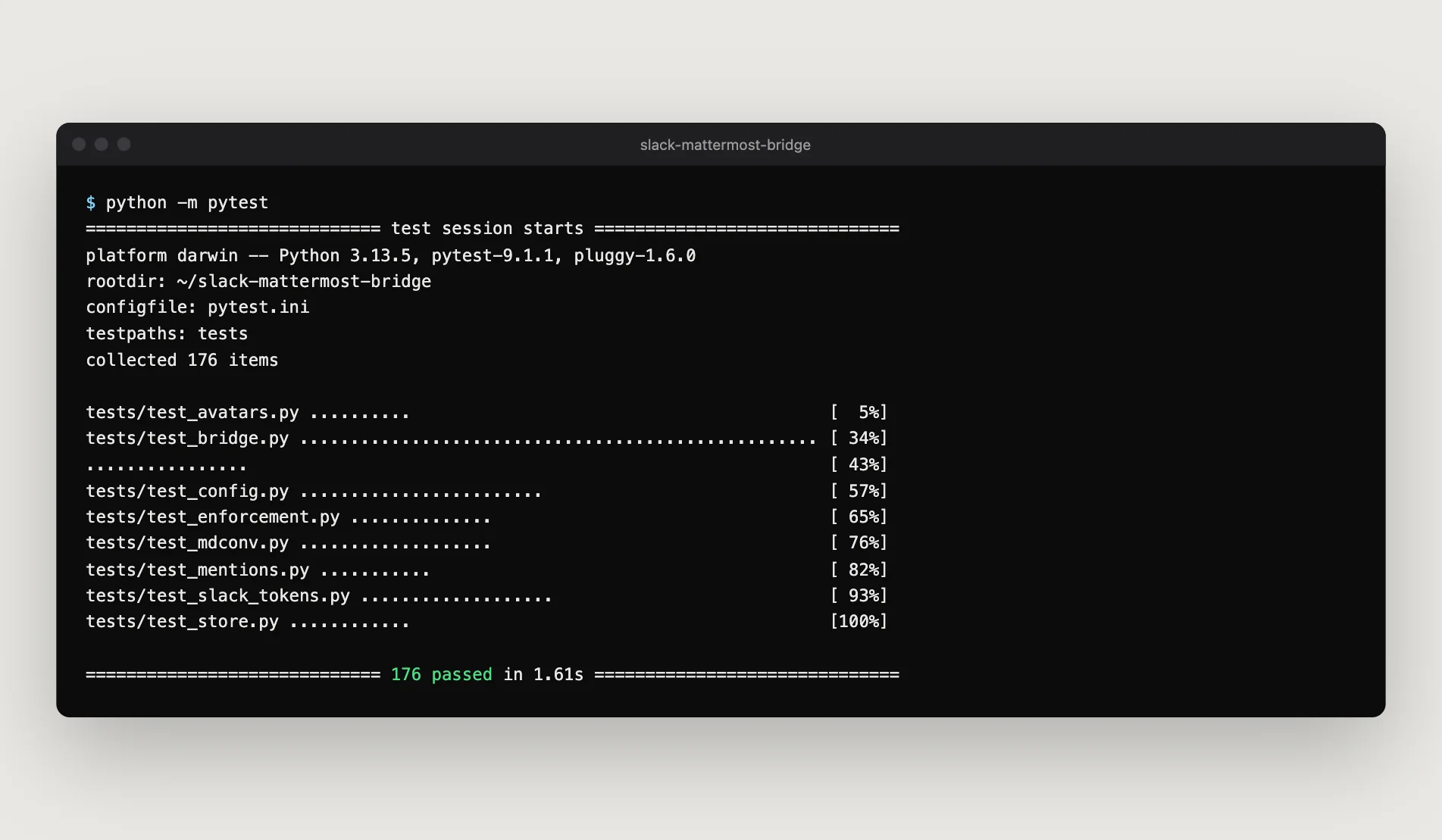This screenshot has width=1442, height=840.
Task: Click the command text 'python -m pytest'
Action: [x=187, y=203]
